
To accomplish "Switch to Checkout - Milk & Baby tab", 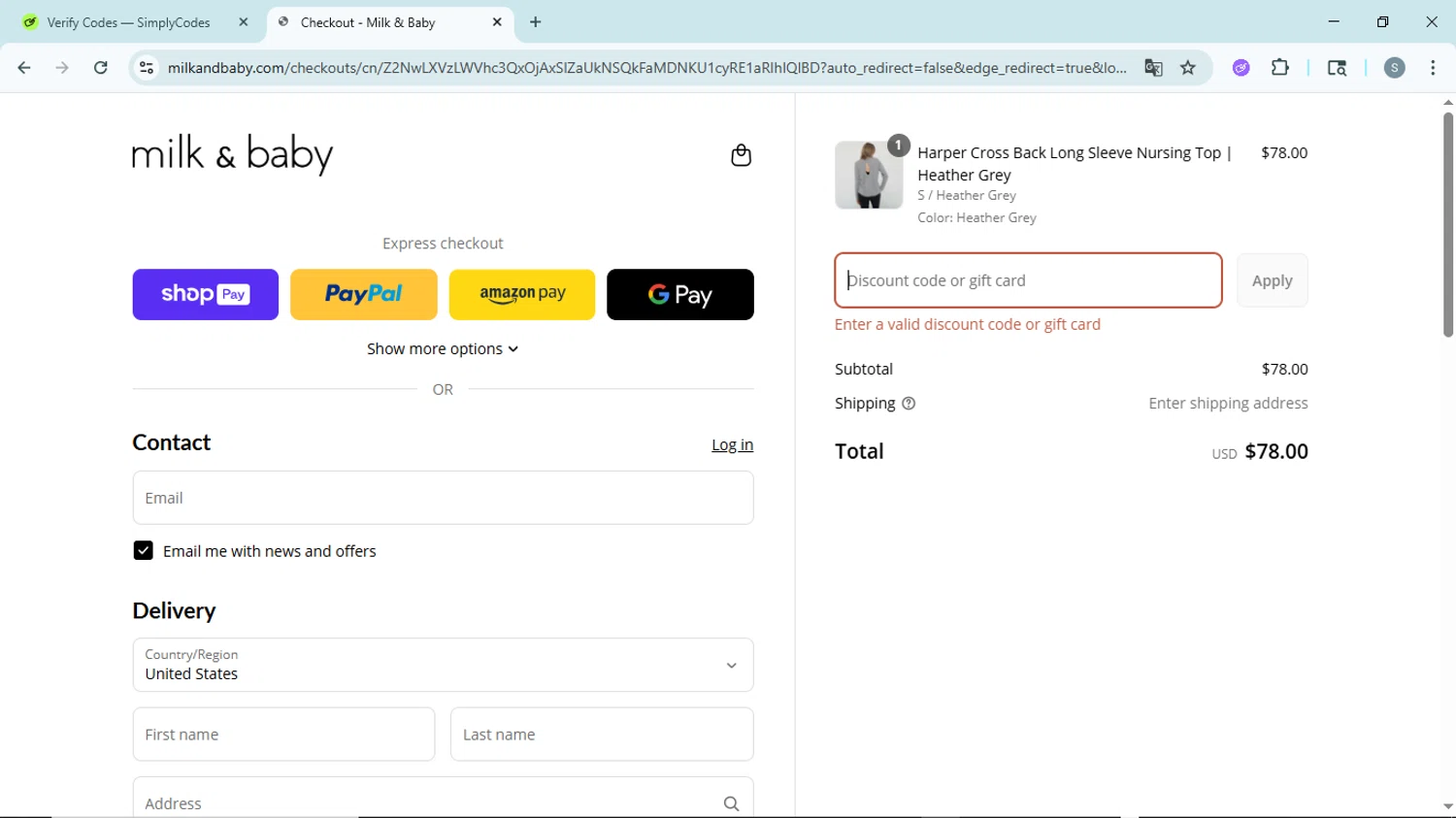I will [388, 22].
